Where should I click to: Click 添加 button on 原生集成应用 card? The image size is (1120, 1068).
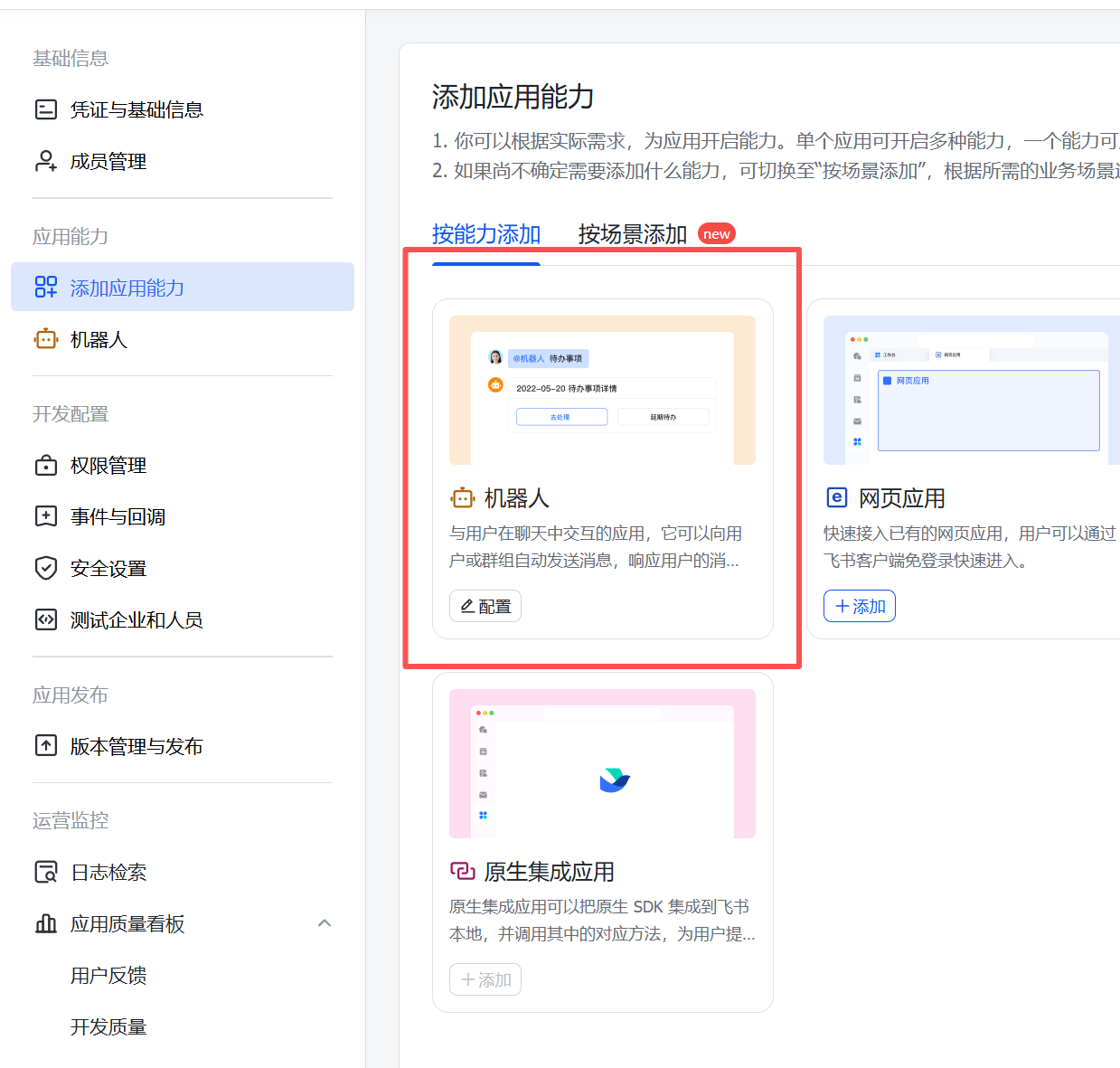485,979
